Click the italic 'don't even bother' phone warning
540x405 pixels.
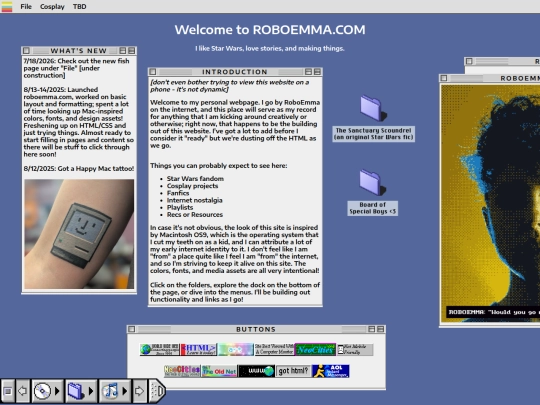(x=229, y=86)
